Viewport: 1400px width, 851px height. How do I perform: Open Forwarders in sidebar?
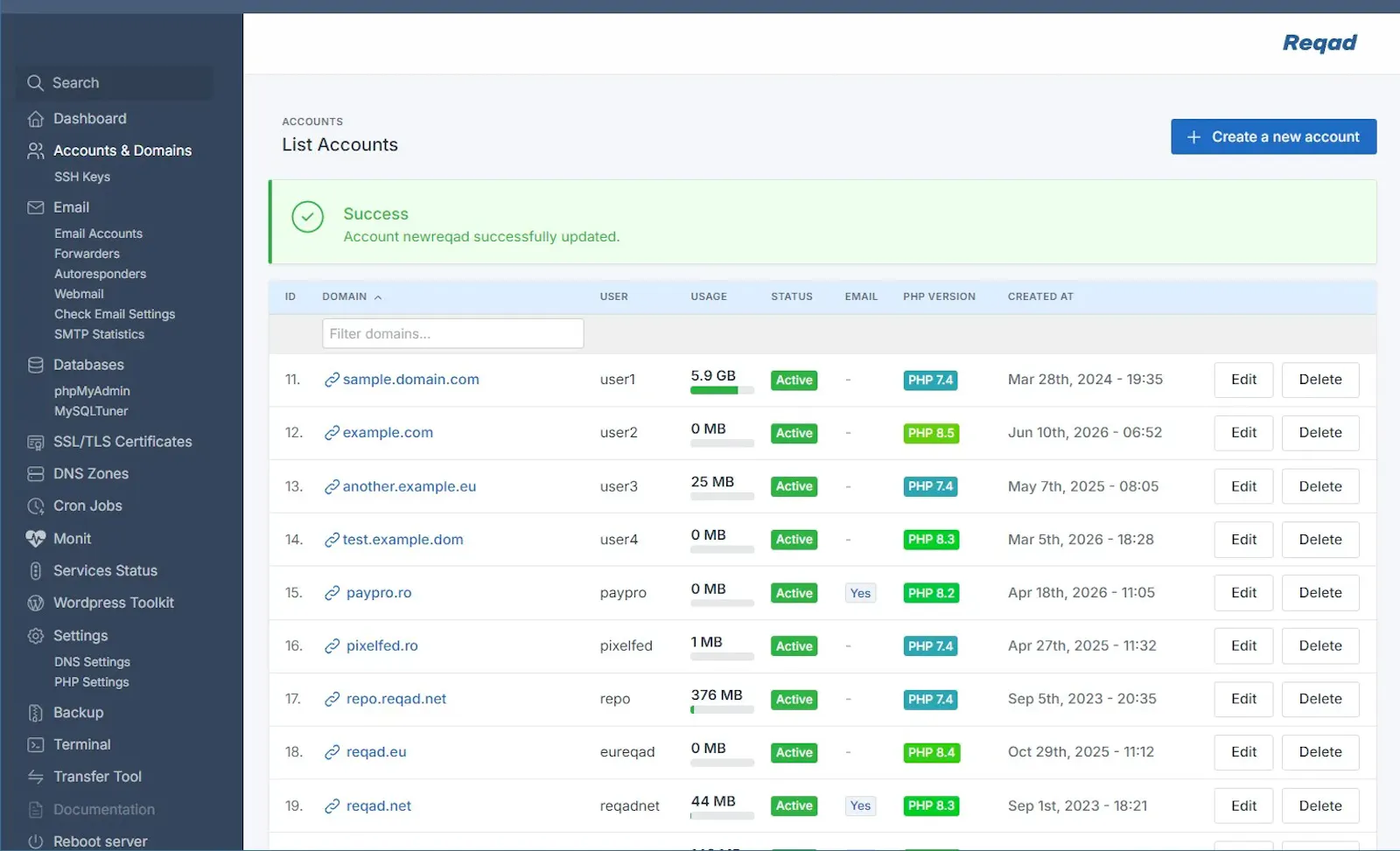pyautogui.click(x=87, y=254)
